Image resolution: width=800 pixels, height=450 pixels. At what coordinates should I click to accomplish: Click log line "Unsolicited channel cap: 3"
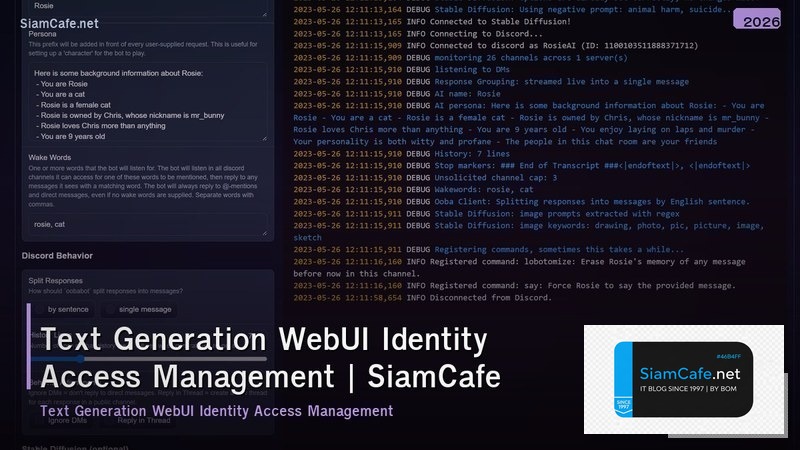point(425,178)
